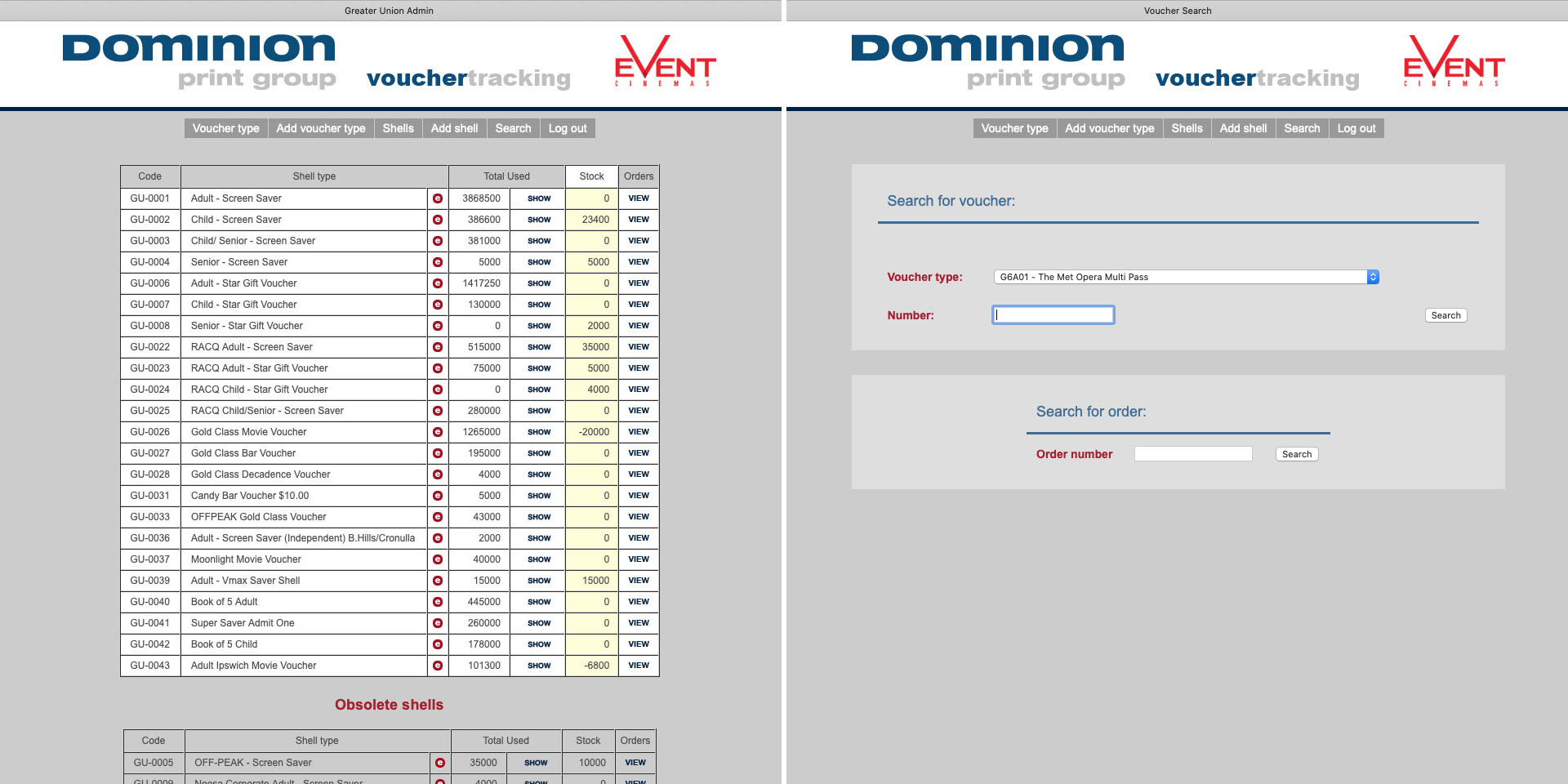Image resolution: width=1568 pixels, height=784 pixels.
Task: Click red icon for Candy Bar Voucher $10.00
Action: 438,496
